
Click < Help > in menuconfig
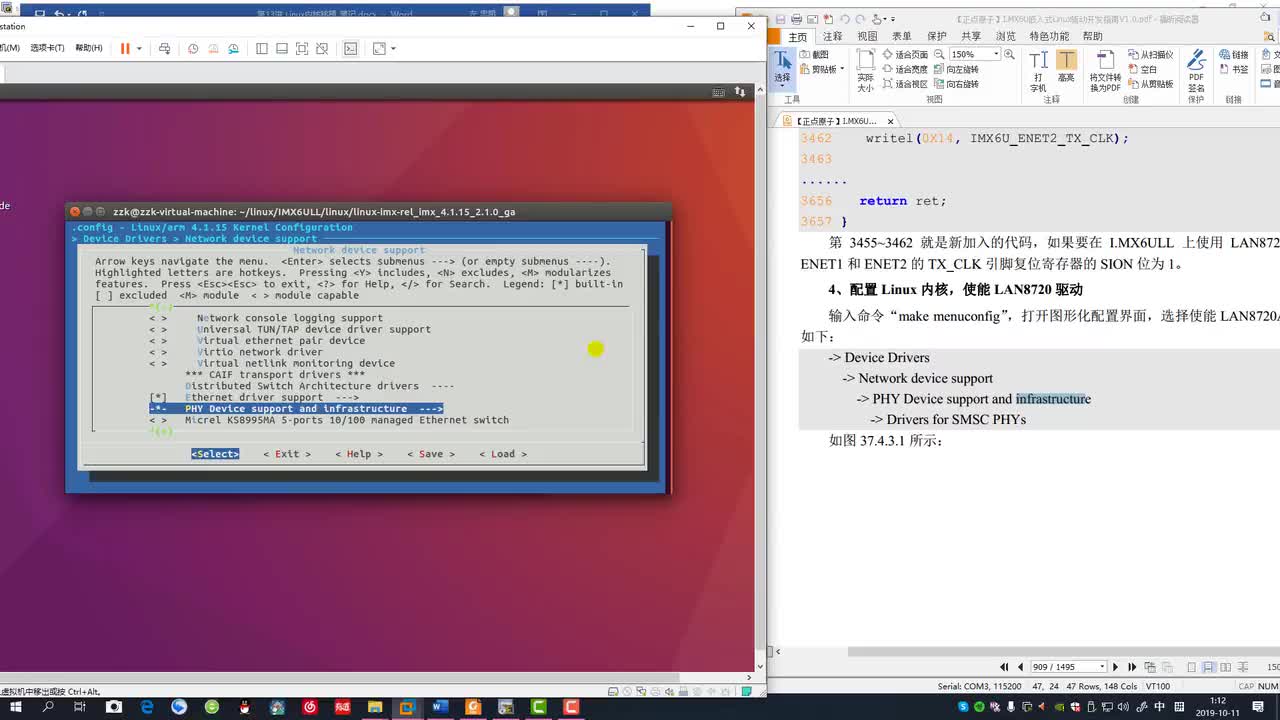359,454
